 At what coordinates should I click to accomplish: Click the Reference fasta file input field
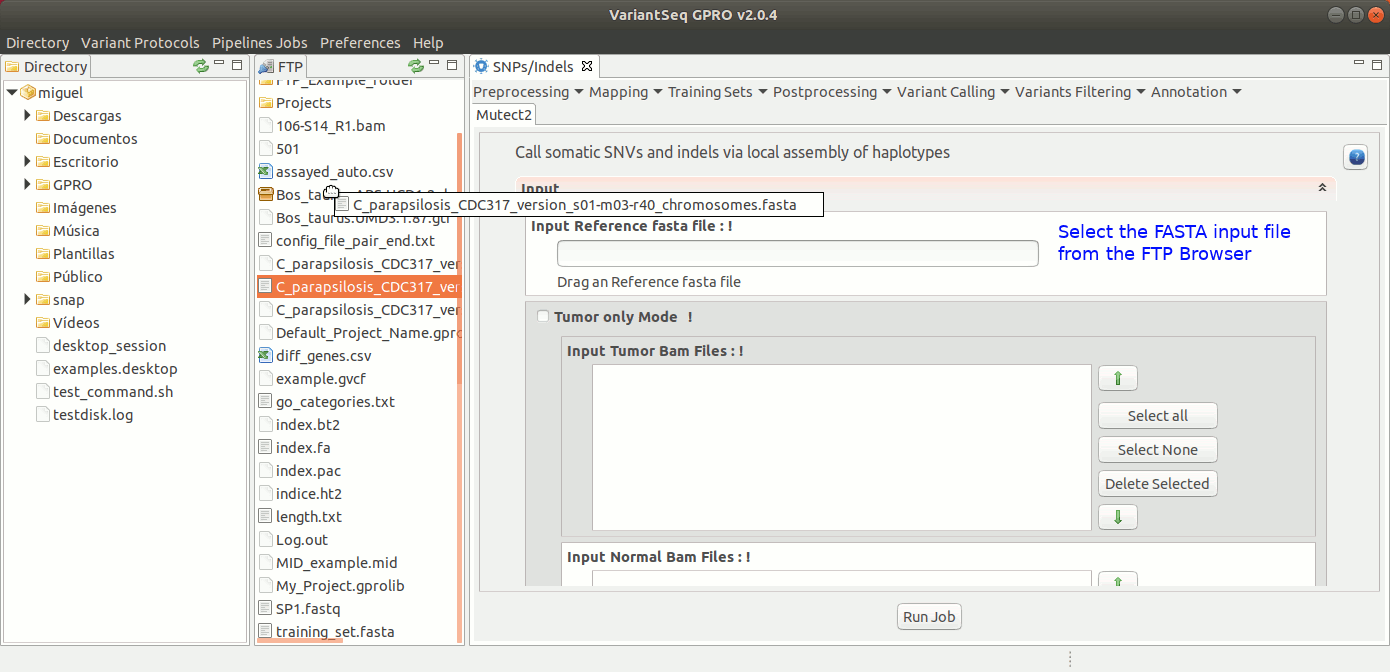coord(797,254)
